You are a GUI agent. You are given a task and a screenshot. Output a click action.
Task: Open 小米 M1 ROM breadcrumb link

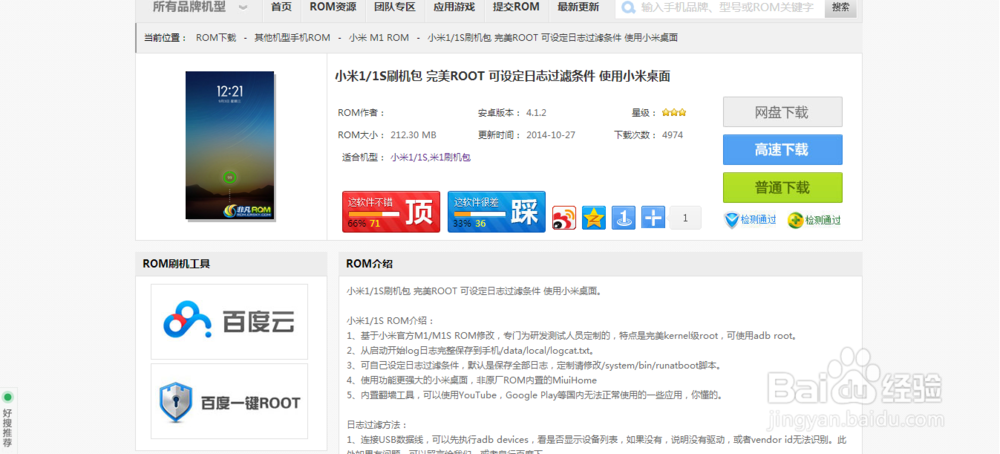pyautogui.click(x=379, y=38)
